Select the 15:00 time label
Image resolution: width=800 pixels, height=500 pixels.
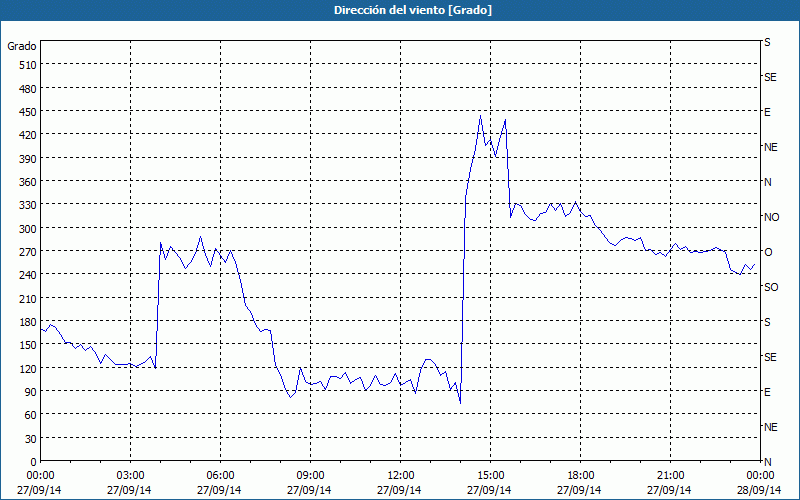pyautogui.click(x=490, y=475)
